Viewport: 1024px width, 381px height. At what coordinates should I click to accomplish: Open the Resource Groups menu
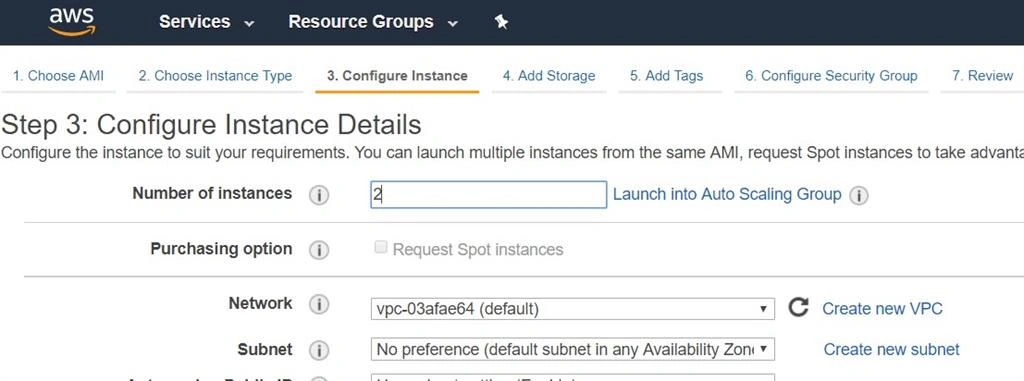[x=373, y=22]
